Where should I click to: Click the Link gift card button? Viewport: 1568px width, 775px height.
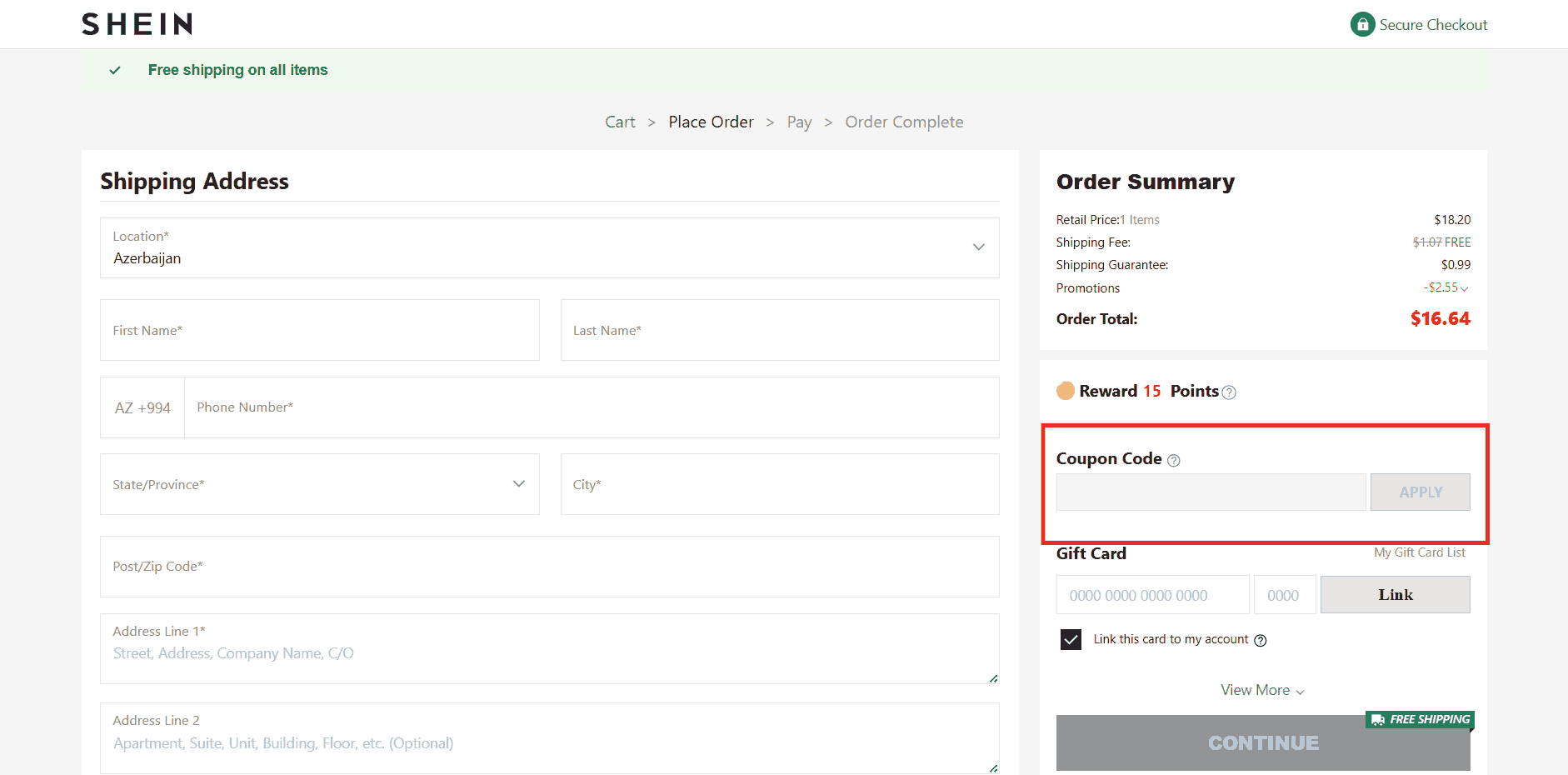[1395, 595]
